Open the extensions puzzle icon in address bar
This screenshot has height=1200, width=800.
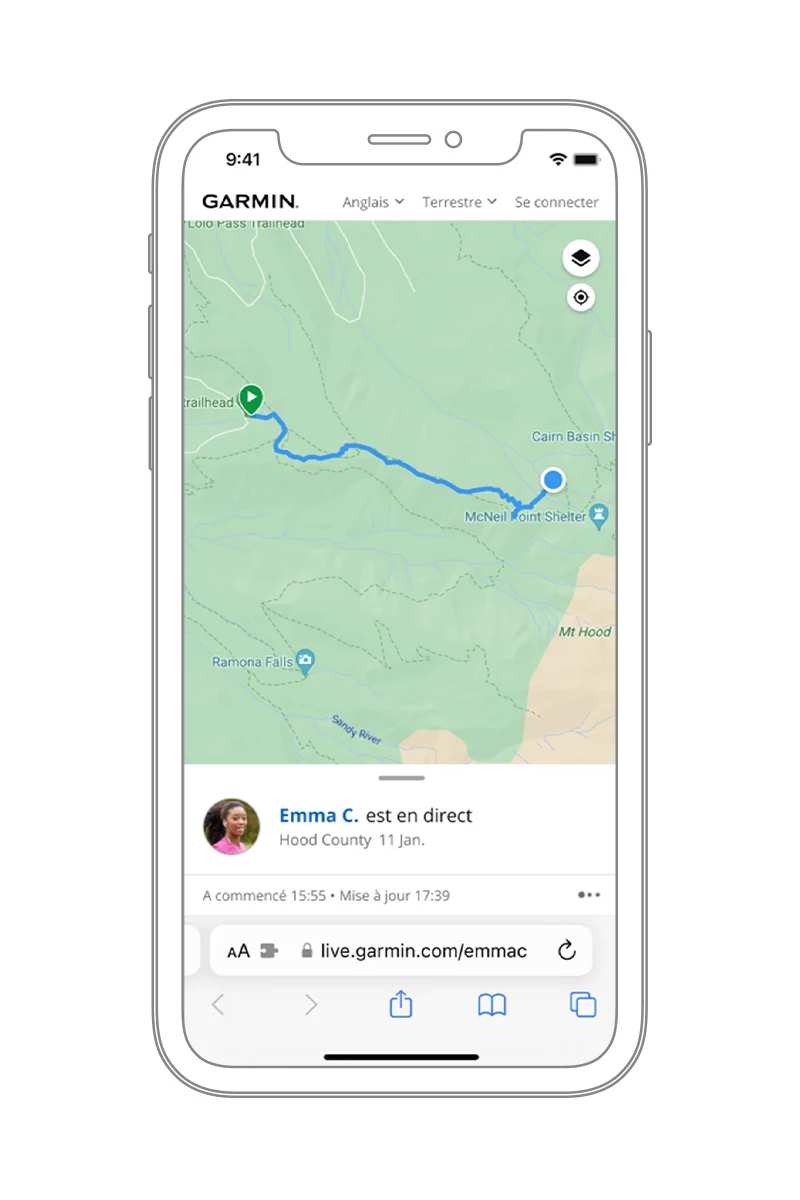268,951
